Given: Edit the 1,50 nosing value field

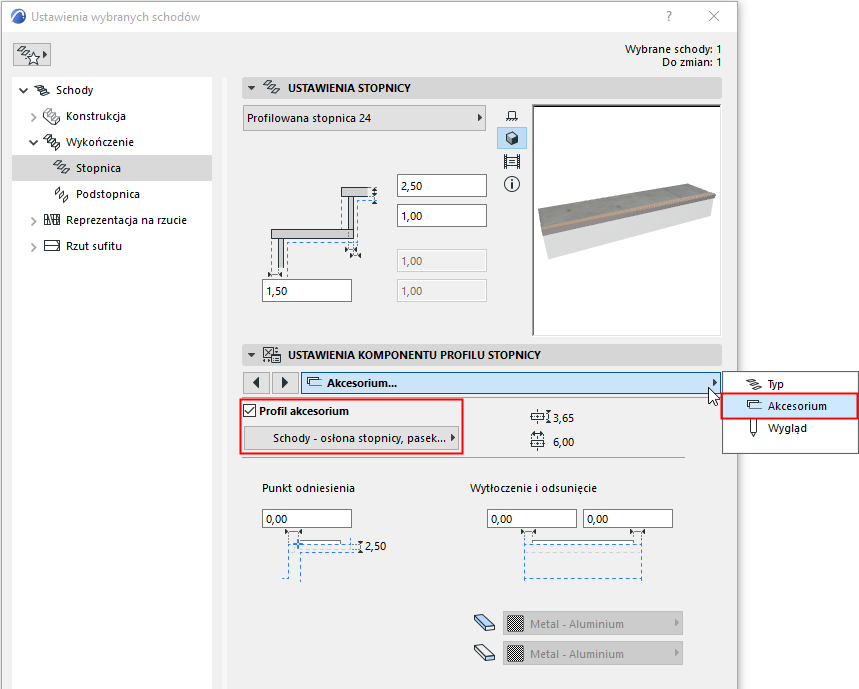Looking at the screenshot, I should pos(307,291).
